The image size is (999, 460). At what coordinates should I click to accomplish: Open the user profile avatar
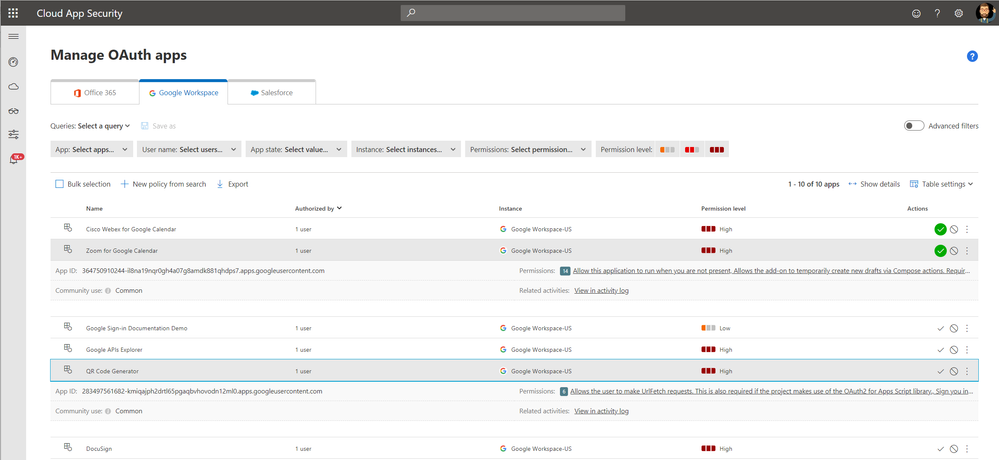[984, 13]
